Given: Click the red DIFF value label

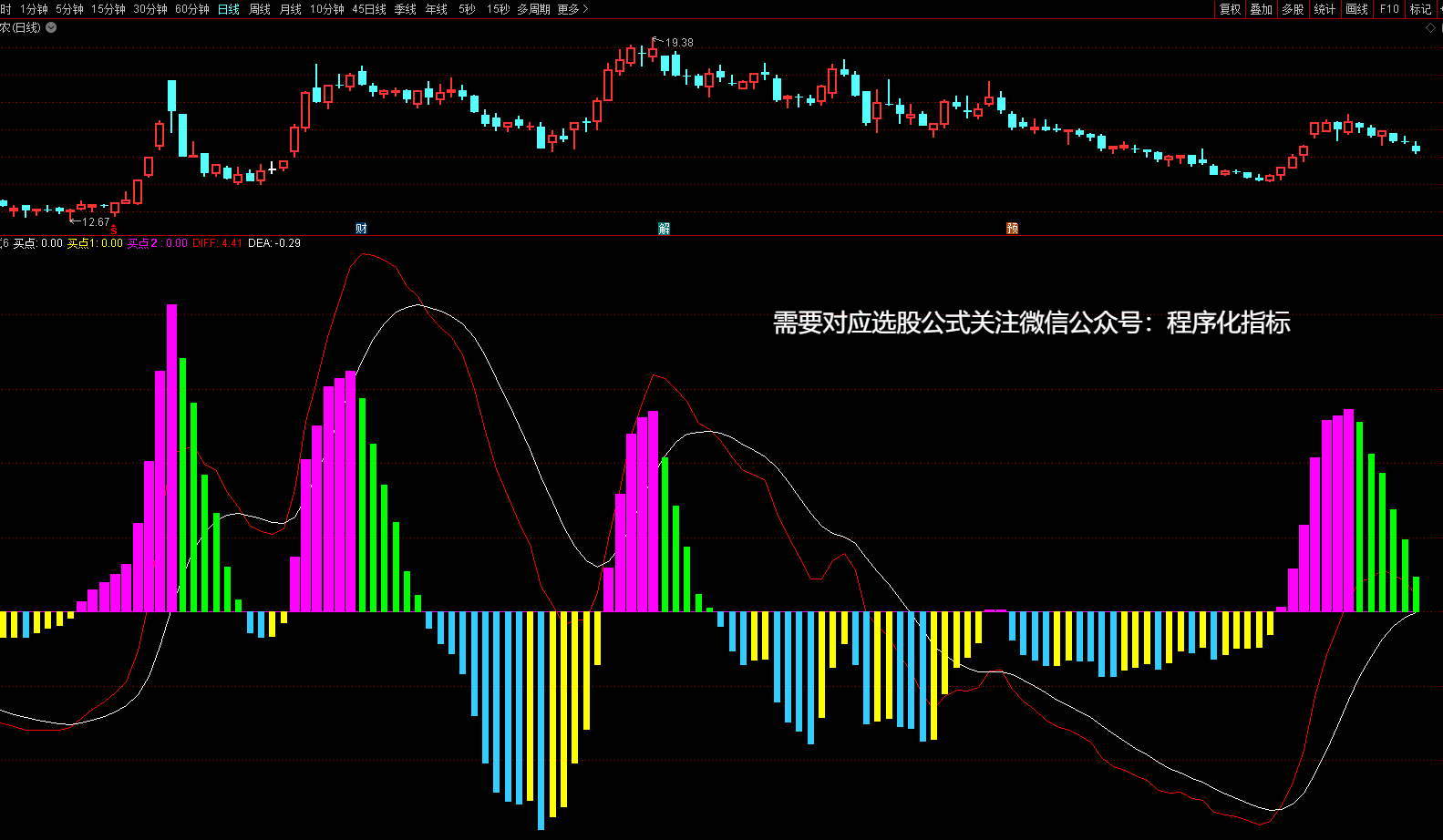Looking at the screenshot, I should click(x=217, y=243).
